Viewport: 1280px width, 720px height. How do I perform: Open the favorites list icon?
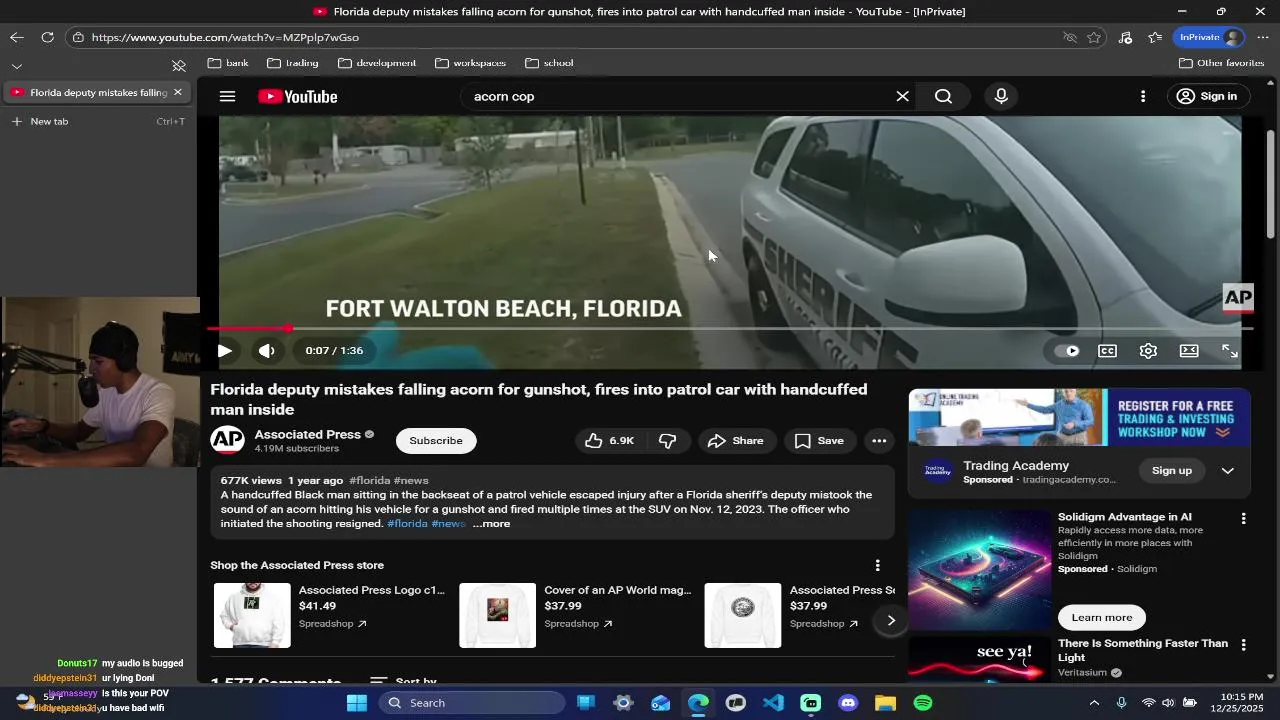(1155, 37)
